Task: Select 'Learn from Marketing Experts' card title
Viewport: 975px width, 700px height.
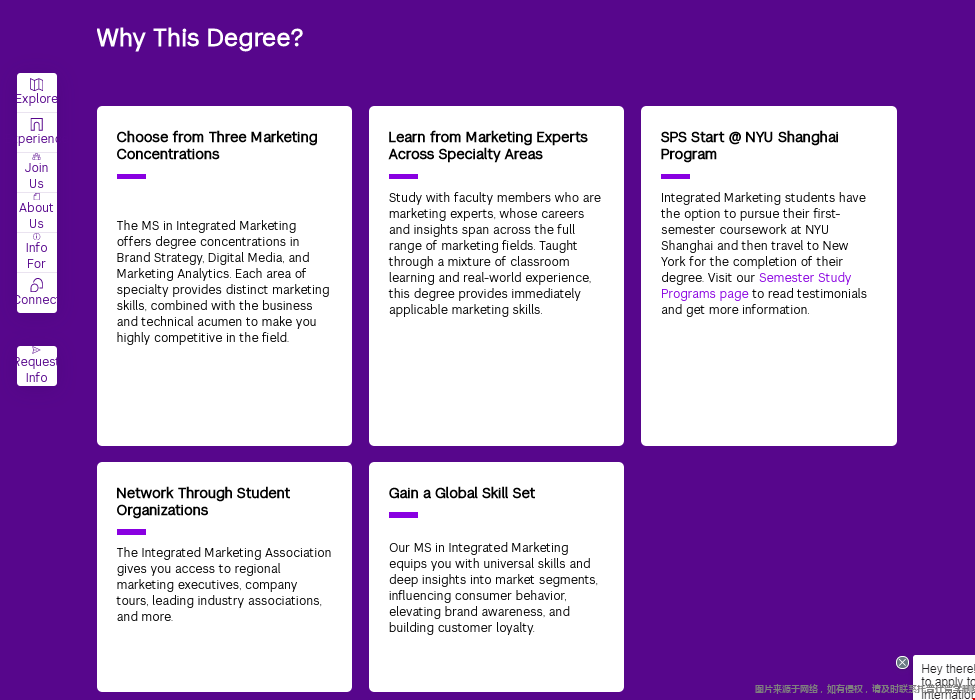Action: coord(488,145)
